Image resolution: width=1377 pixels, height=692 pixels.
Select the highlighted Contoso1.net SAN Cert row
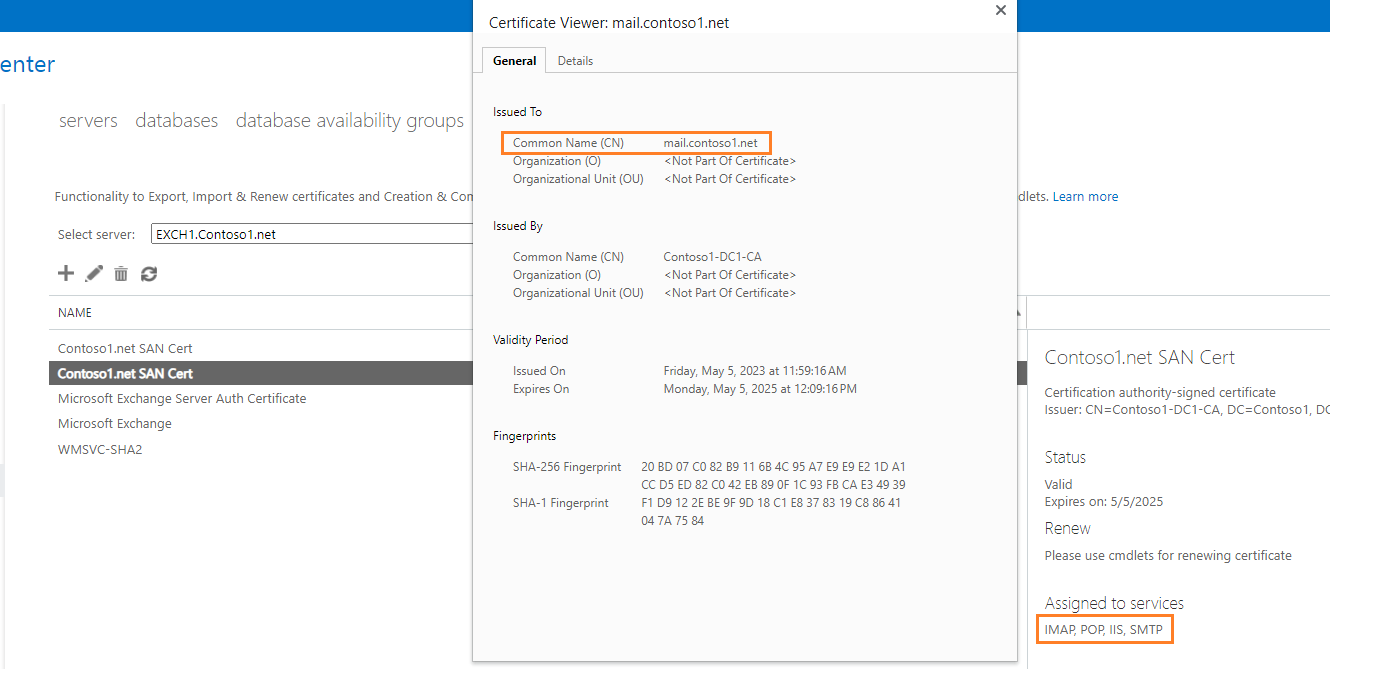tap(260, 373)
